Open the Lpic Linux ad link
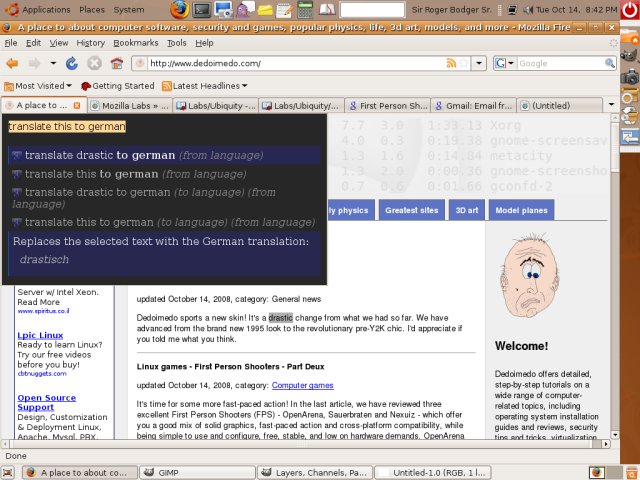 click(40, 336)
